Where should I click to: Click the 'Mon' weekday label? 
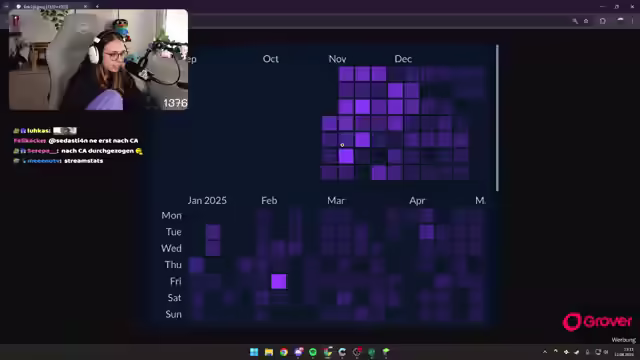point(171,215)
